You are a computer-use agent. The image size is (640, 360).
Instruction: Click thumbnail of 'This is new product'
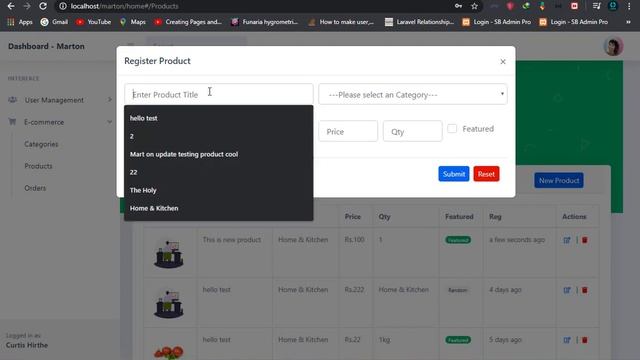[x=169, y=254]
